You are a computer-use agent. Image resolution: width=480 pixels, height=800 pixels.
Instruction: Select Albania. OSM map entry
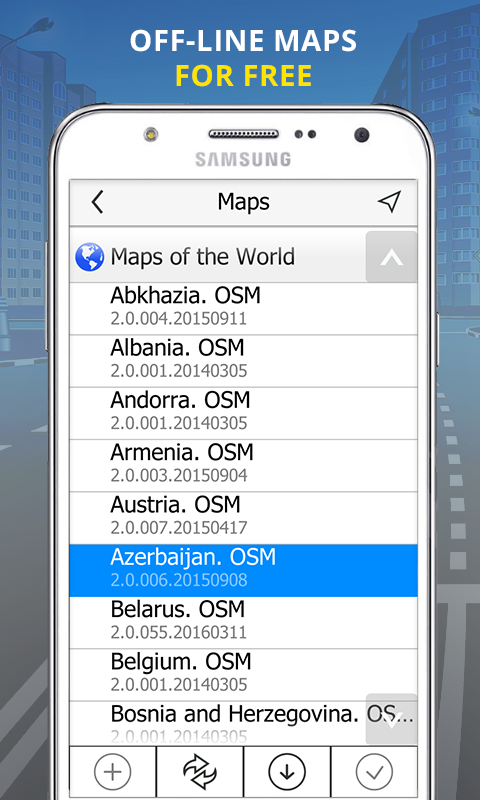coord(243,361)
